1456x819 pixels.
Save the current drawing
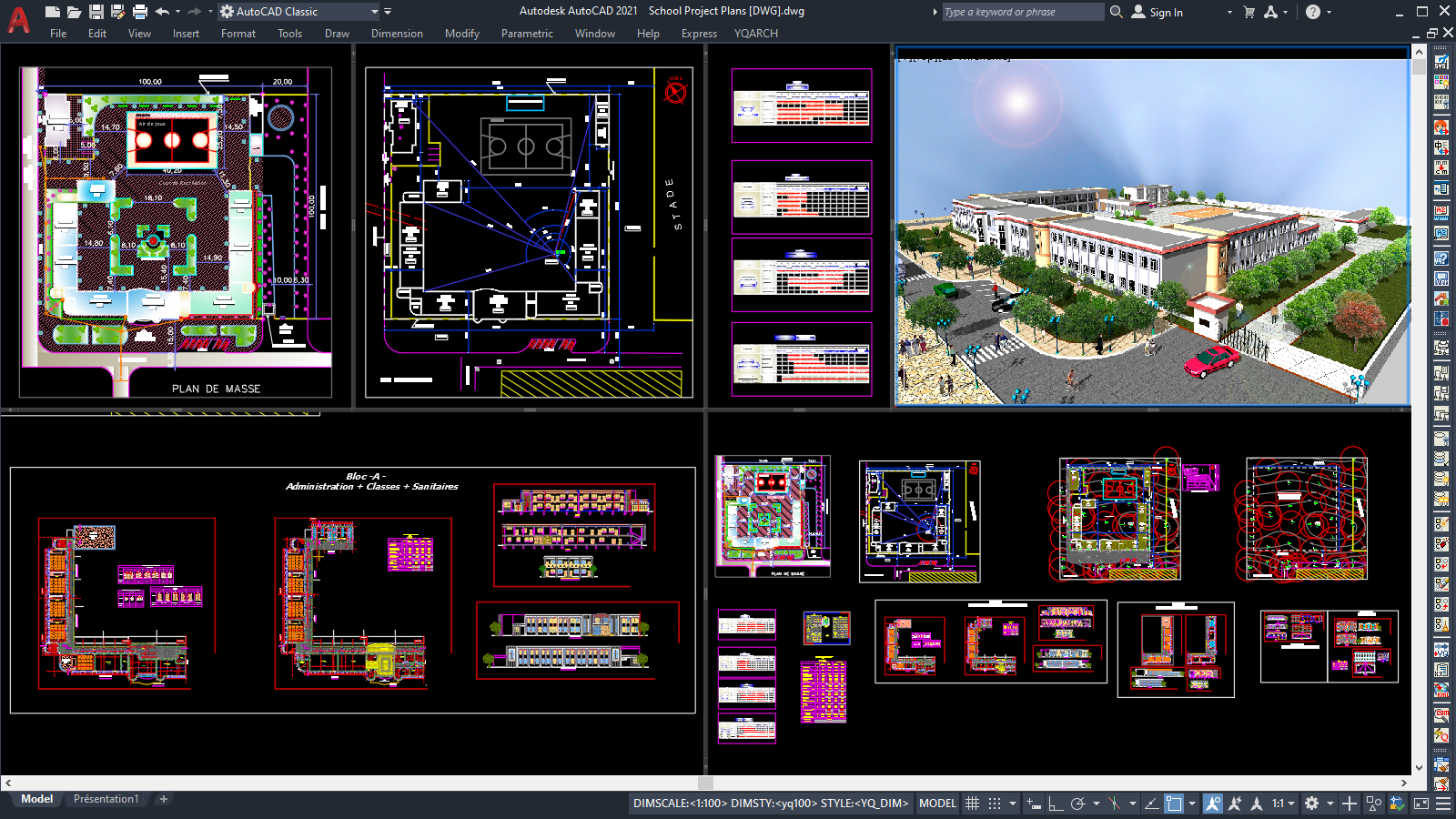pyautogui.click(x=95, y=11)
